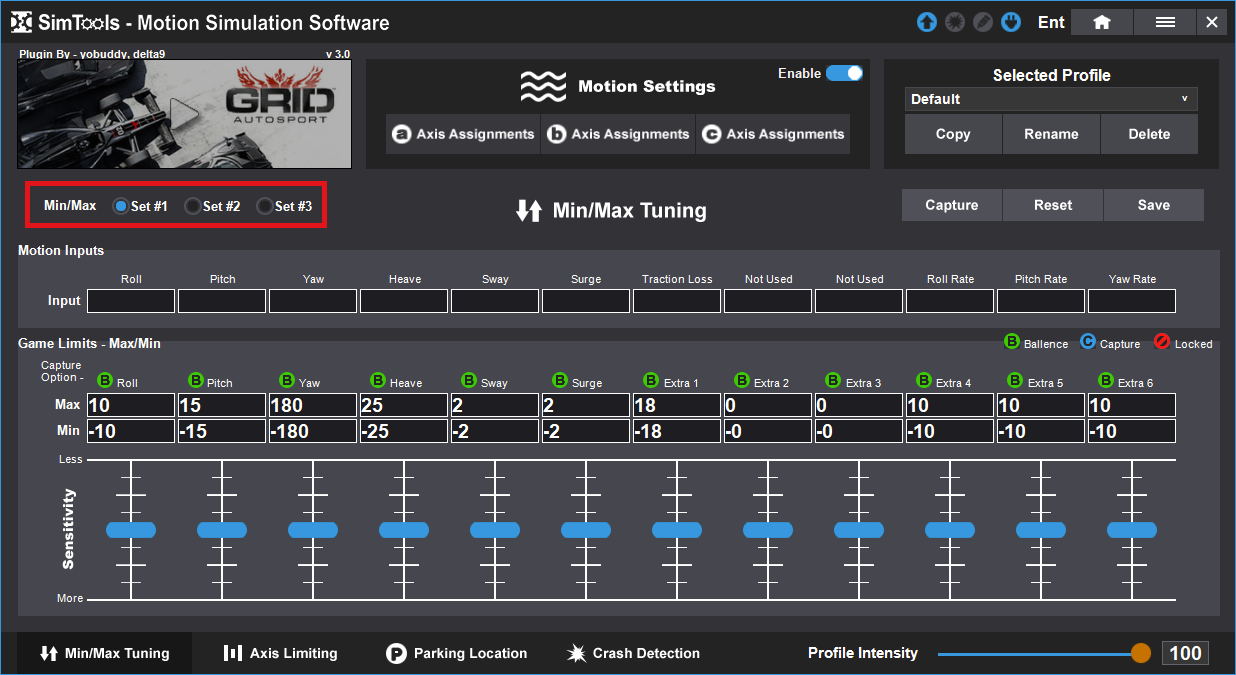The image size is (1236, 675).
Task: Open the A Axis Assignments section
Action: pos(463,134)
